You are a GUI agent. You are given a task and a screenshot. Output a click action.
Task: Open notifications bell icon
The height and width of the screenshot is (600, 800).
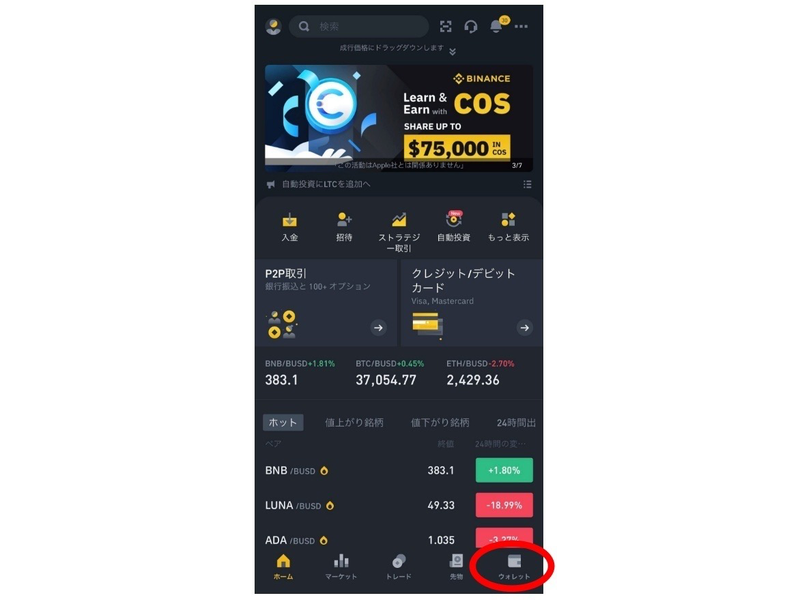(497, 26)
